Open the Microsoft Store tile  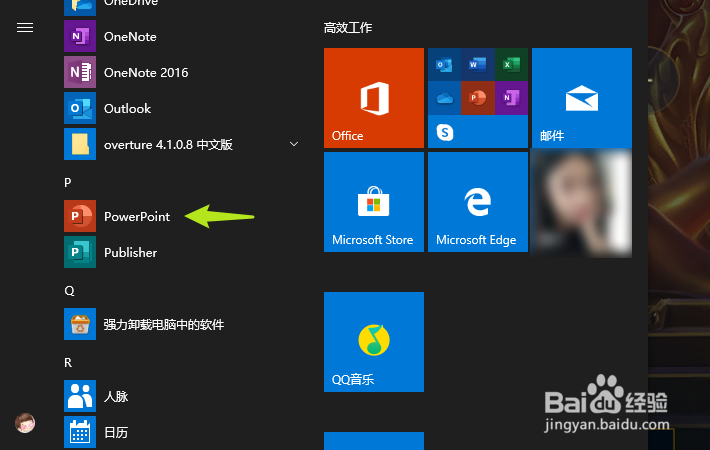(374, 202)
